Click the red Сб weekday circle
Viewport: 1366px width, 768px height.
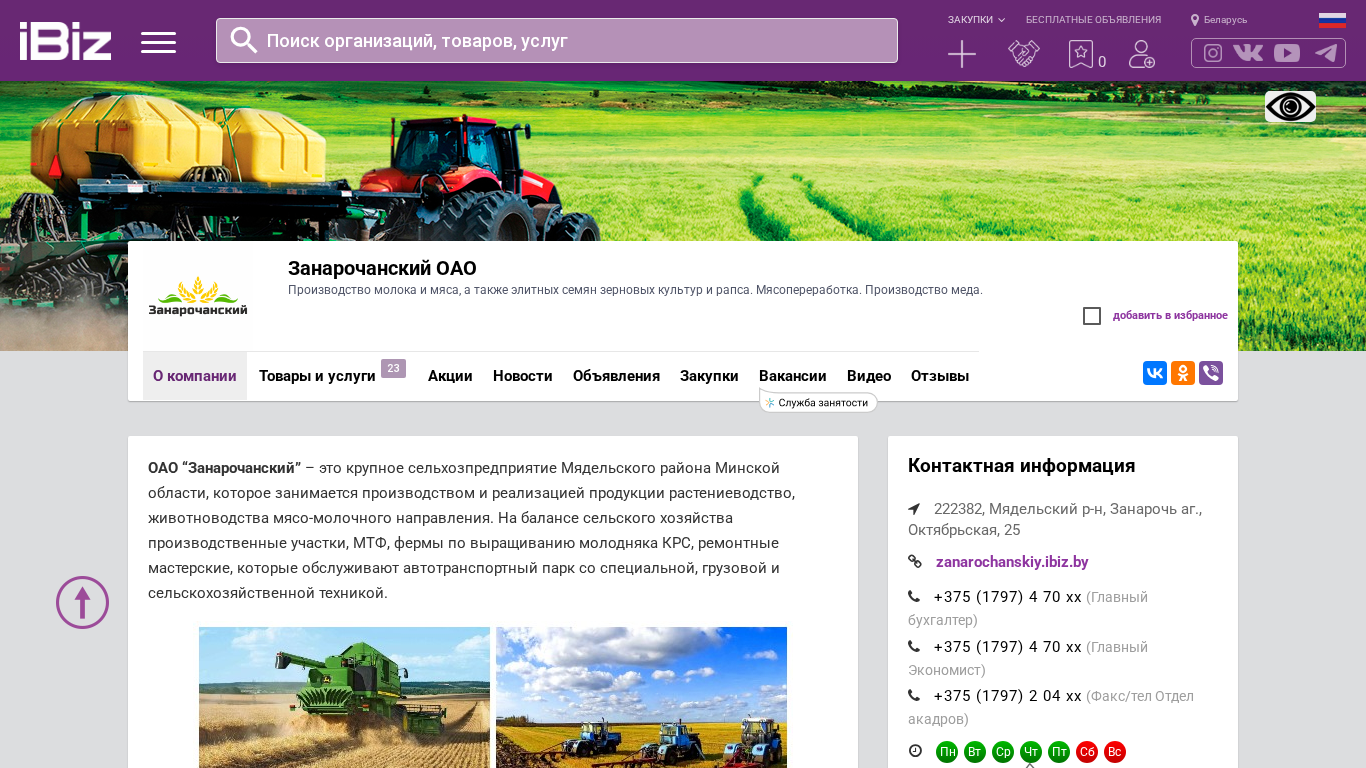click(x=1087, y=752)
